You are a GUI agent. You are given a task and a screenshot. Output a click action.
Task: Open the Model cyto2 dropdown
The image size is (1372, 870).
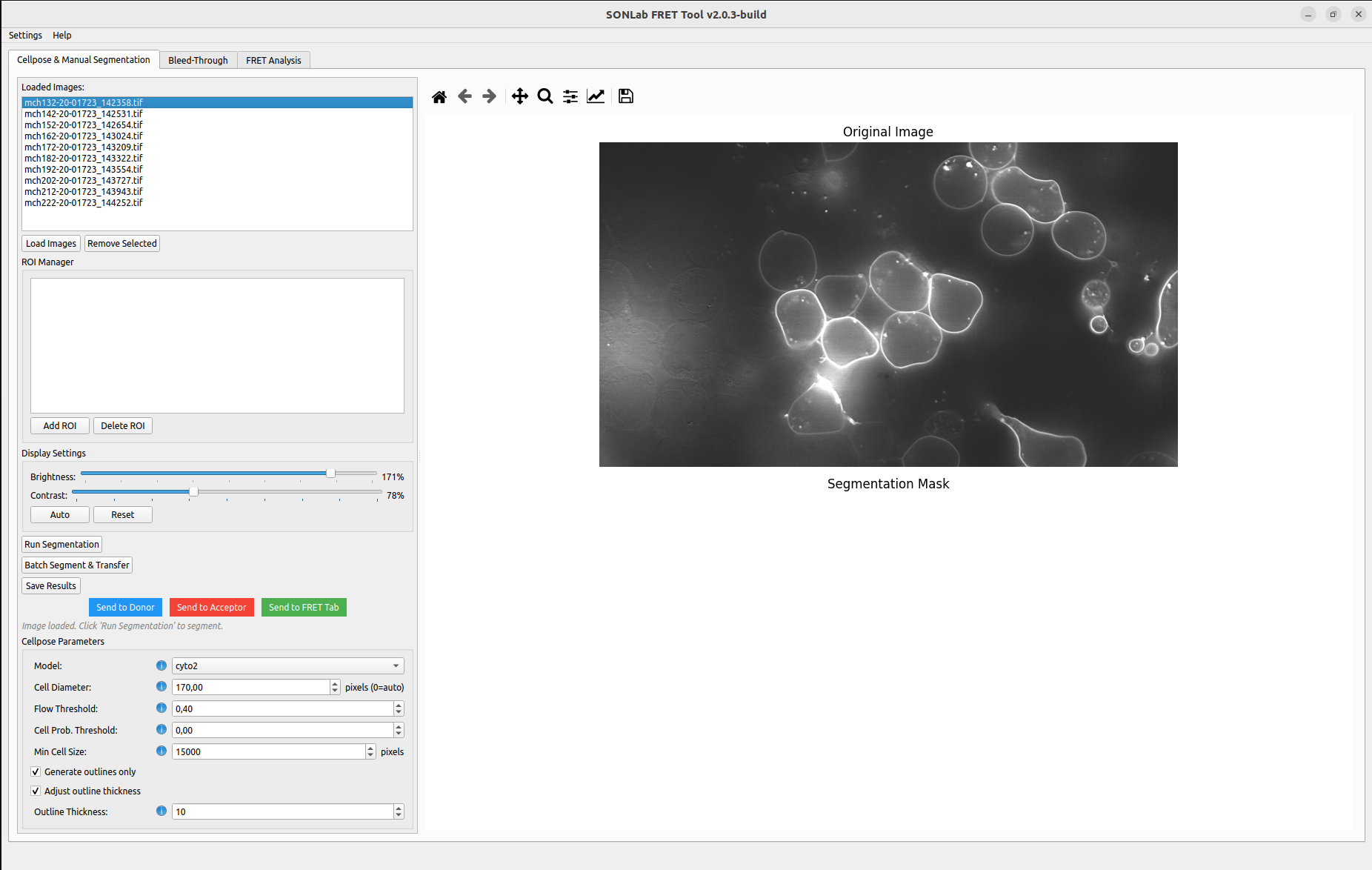[288, 665]
